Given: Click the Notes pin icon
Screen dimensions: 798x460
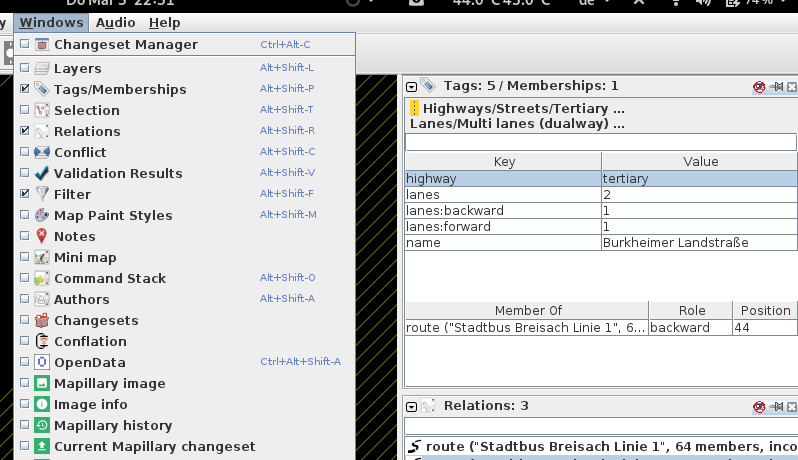Looking at the screenshot, I should click(42, 236).
